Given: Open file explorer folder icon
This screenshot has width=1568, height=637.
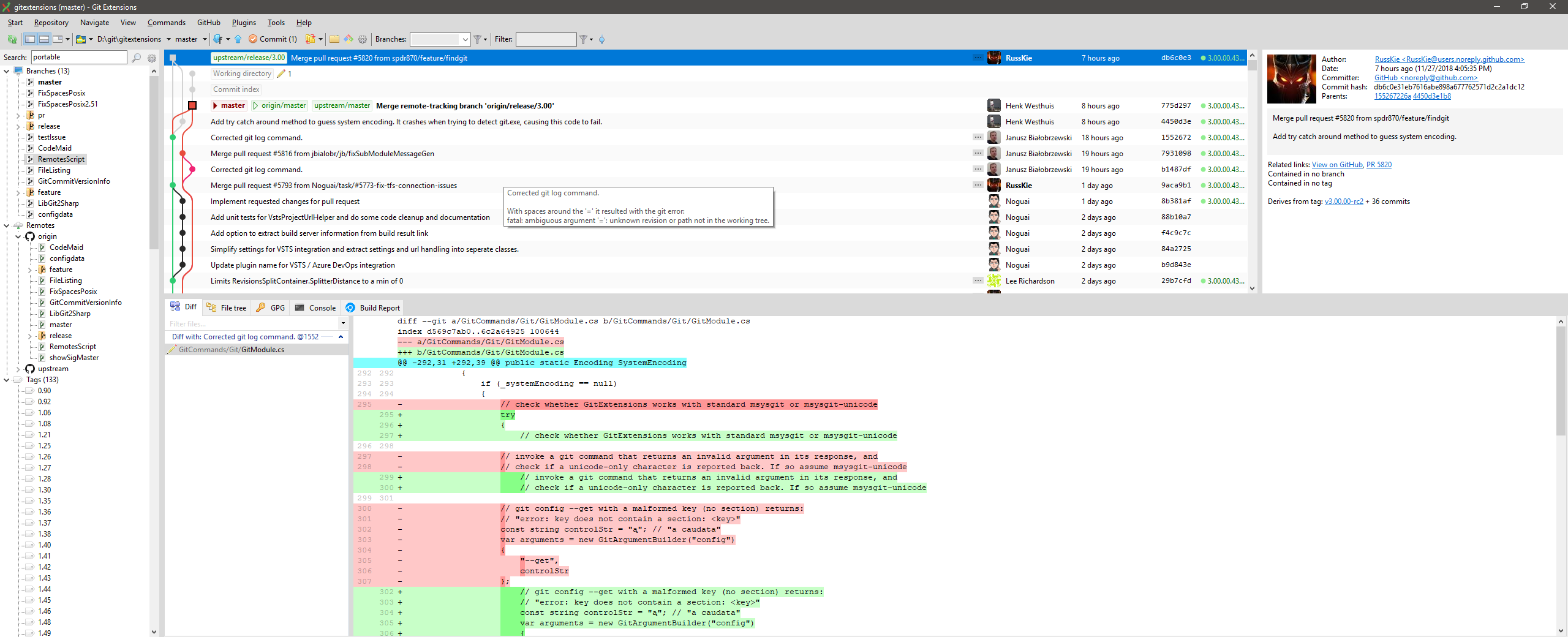Looking at the screenshot, I should tap(334, 39).
